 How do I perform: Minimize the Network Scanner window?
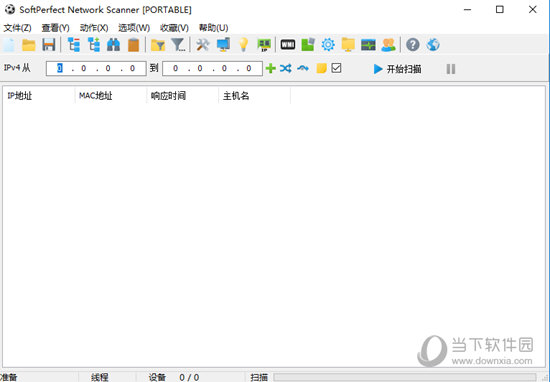click(467, 10)
